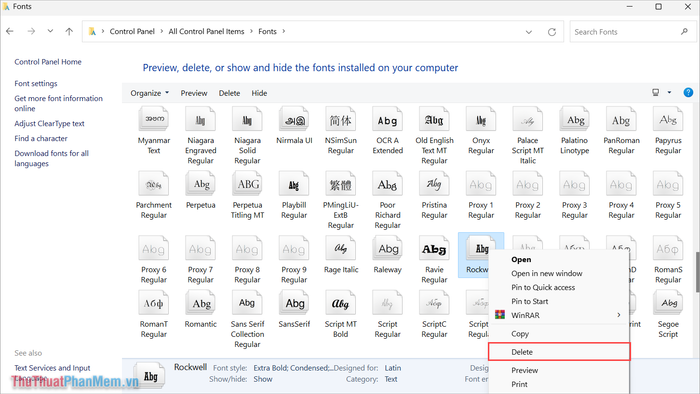Open the help button icon
The width and height of the screenshot is (700, 394).
point(688,92)
